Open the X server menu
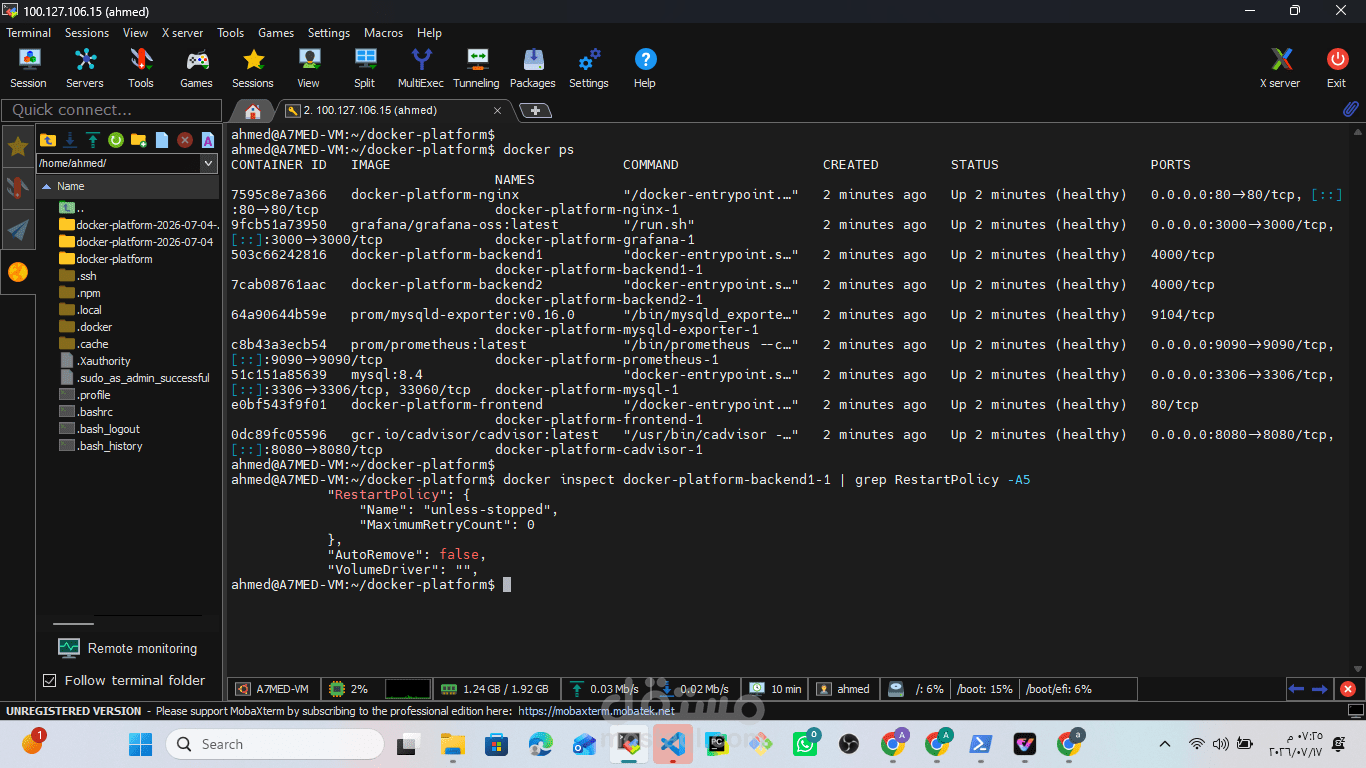 182,33
